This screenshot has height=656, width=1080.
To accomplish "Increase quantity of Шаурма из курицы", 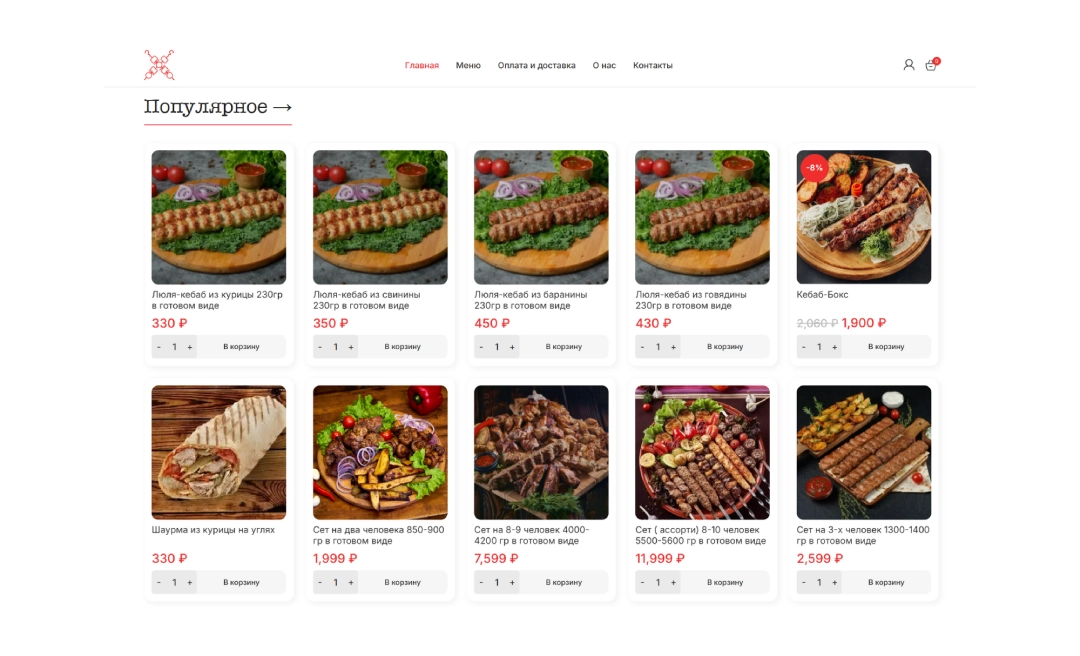I will [x=190, y=582].
